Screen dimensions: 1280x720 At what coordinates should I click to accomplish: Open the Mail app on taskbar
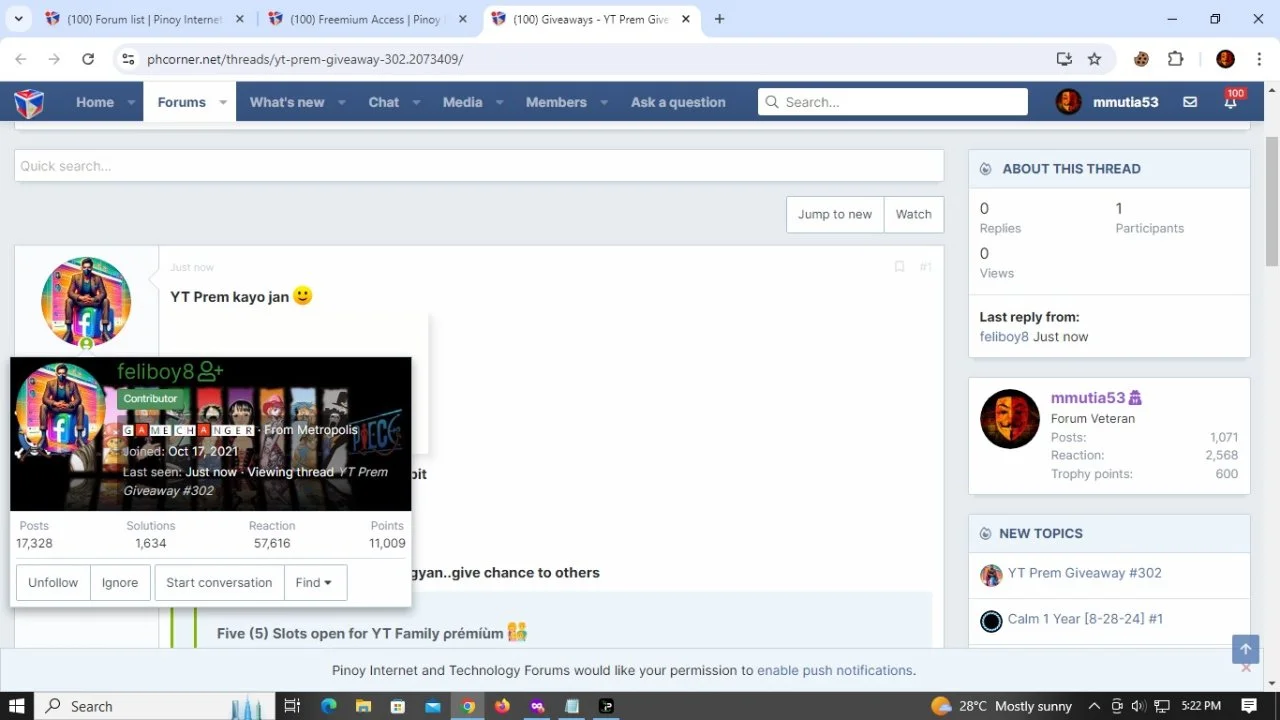click(x=433, y=706)
